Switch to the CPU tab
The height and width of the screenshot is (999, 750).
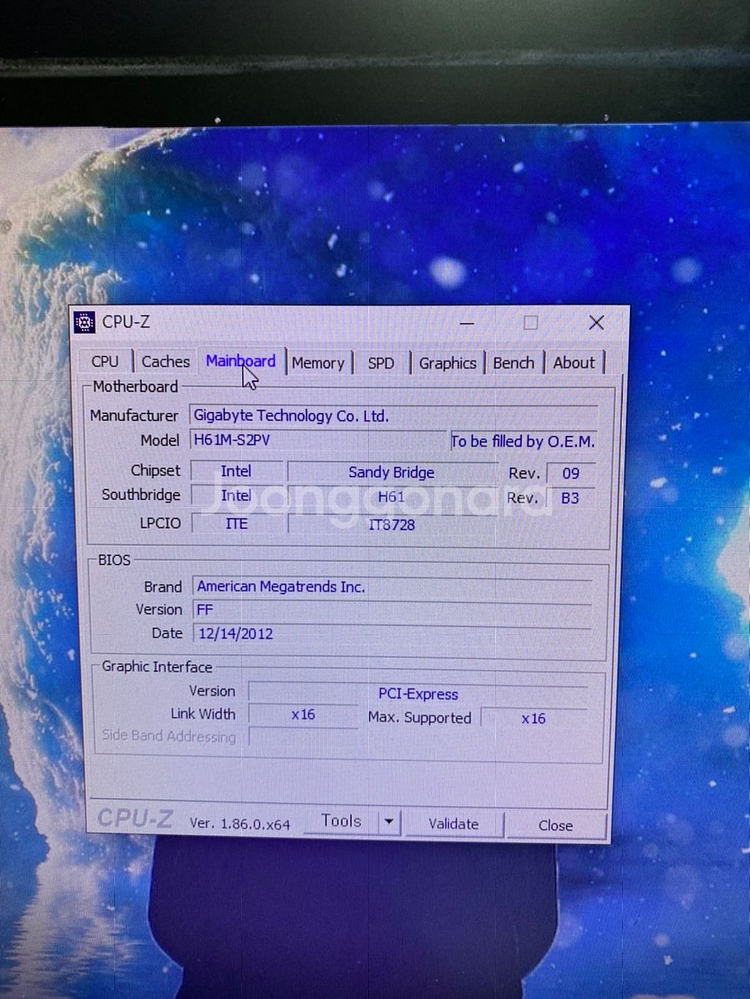coord(105,362)
